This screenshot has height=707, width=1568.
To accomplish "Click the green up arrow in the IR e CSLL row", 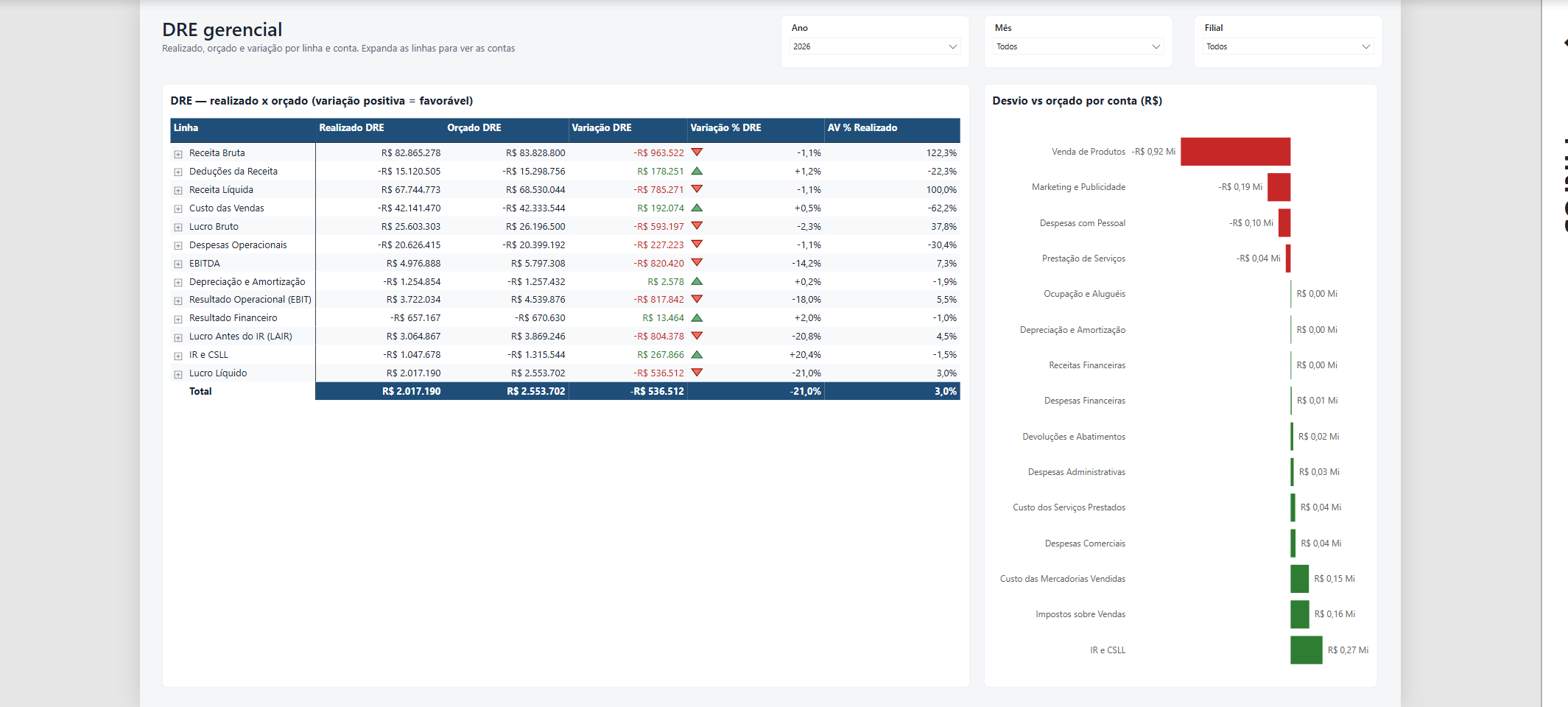I will 697,354.
